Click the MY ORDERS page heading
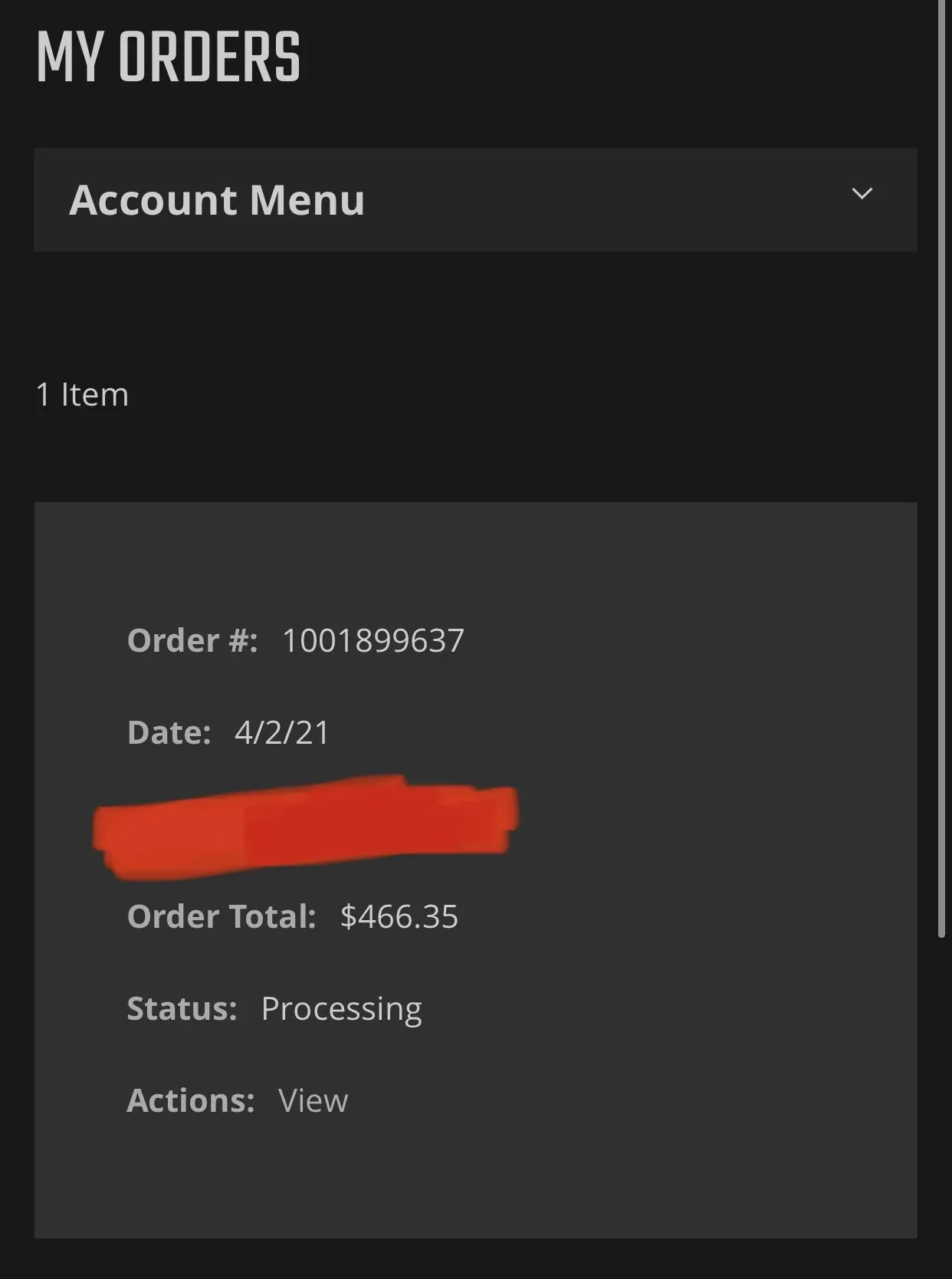 click(x=169, y=58)
